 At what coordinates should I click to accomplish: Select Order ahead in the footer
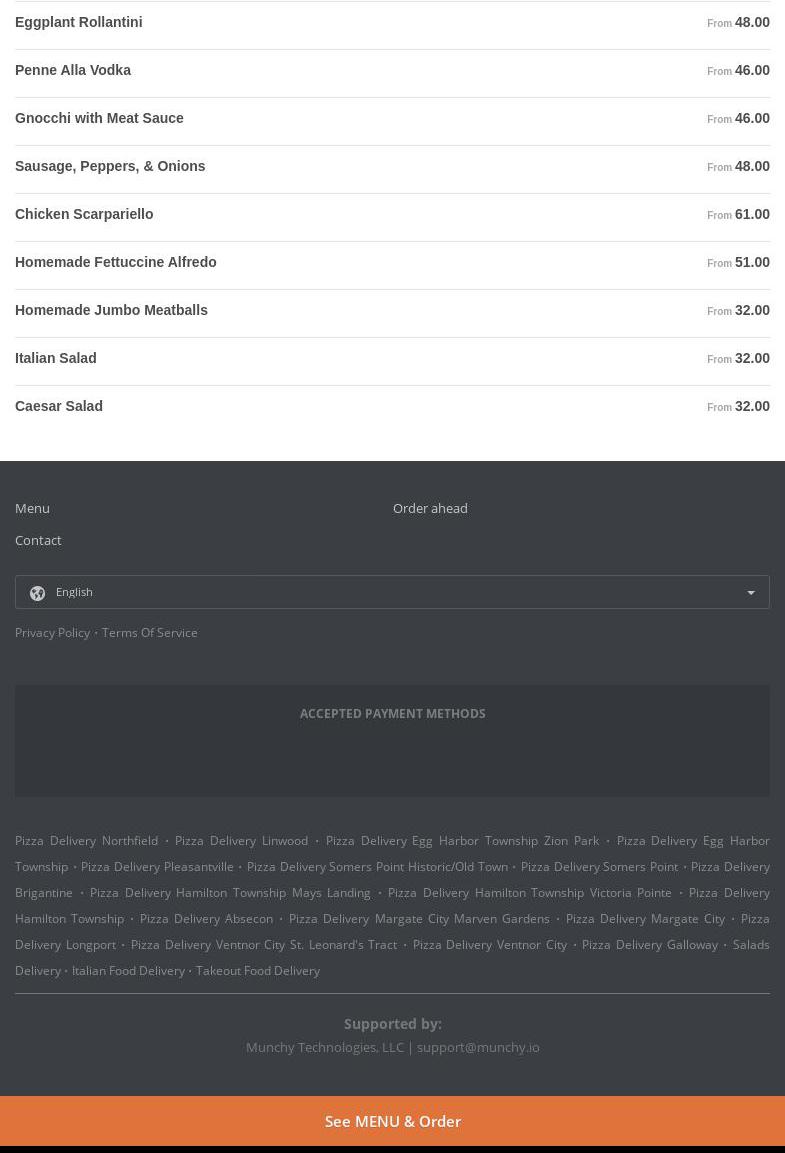(x=430, y=508)
